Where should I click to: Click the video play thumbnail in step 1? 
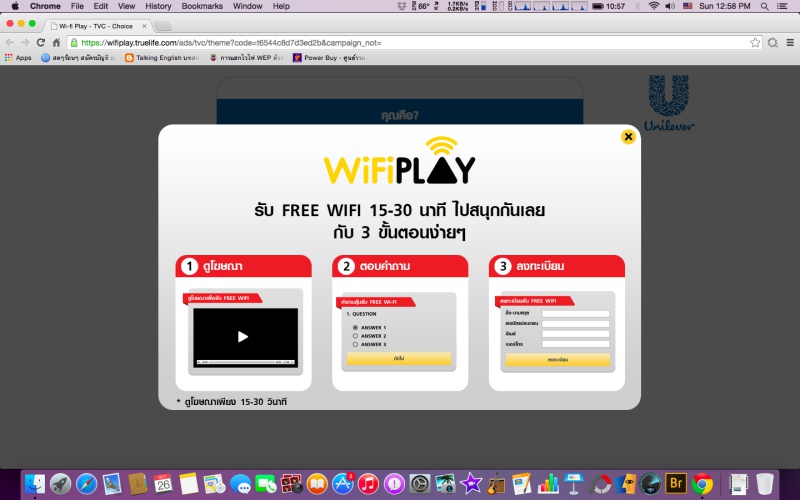pos(245,337)
